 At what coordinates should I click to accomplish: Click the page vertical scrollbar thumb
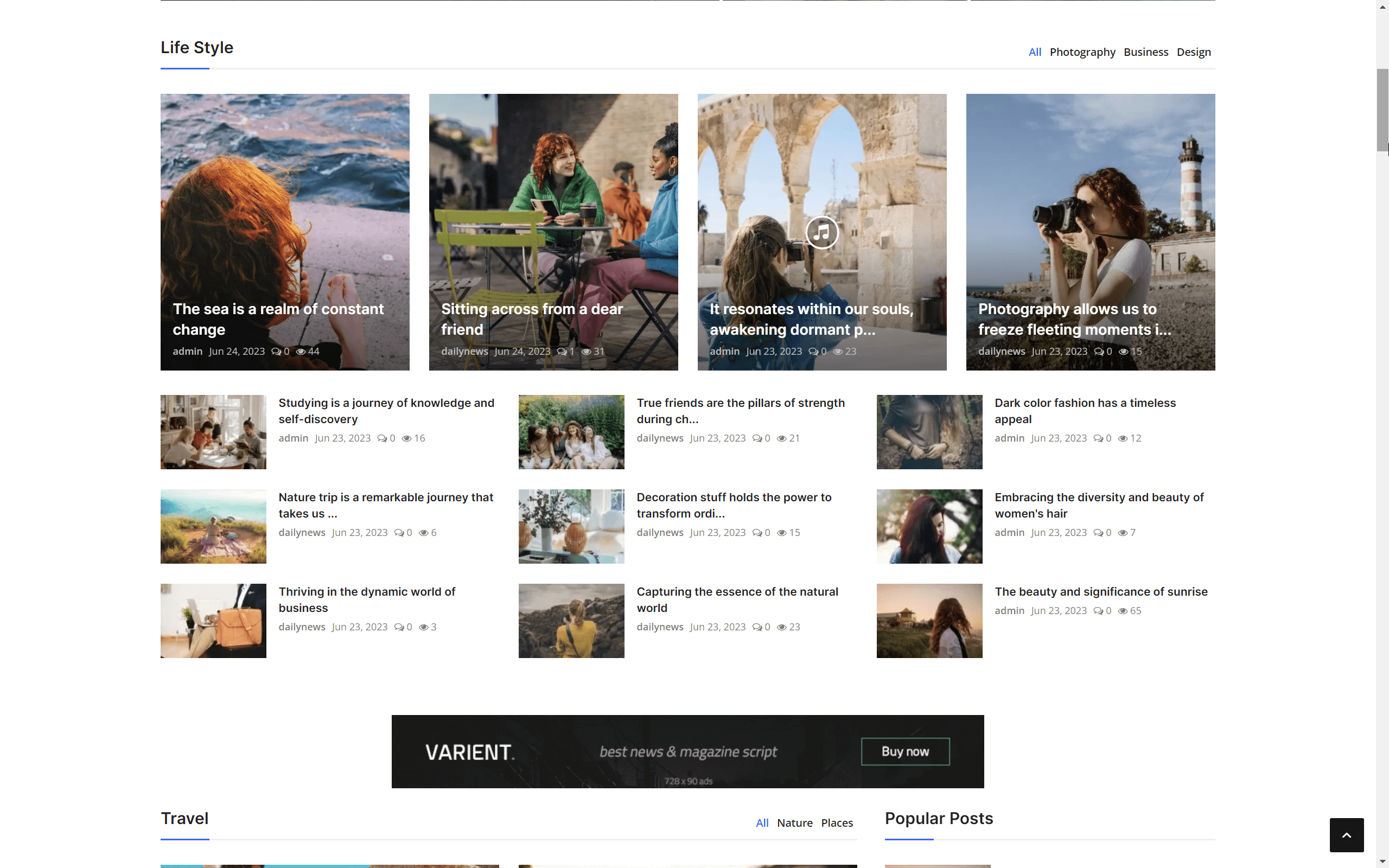(x=1381, y=109)
